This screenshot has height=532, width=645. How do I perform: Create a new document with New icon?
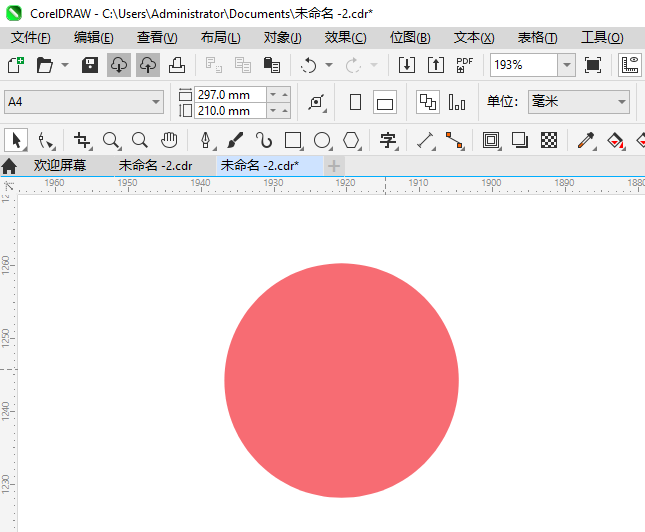coord(16,65)
